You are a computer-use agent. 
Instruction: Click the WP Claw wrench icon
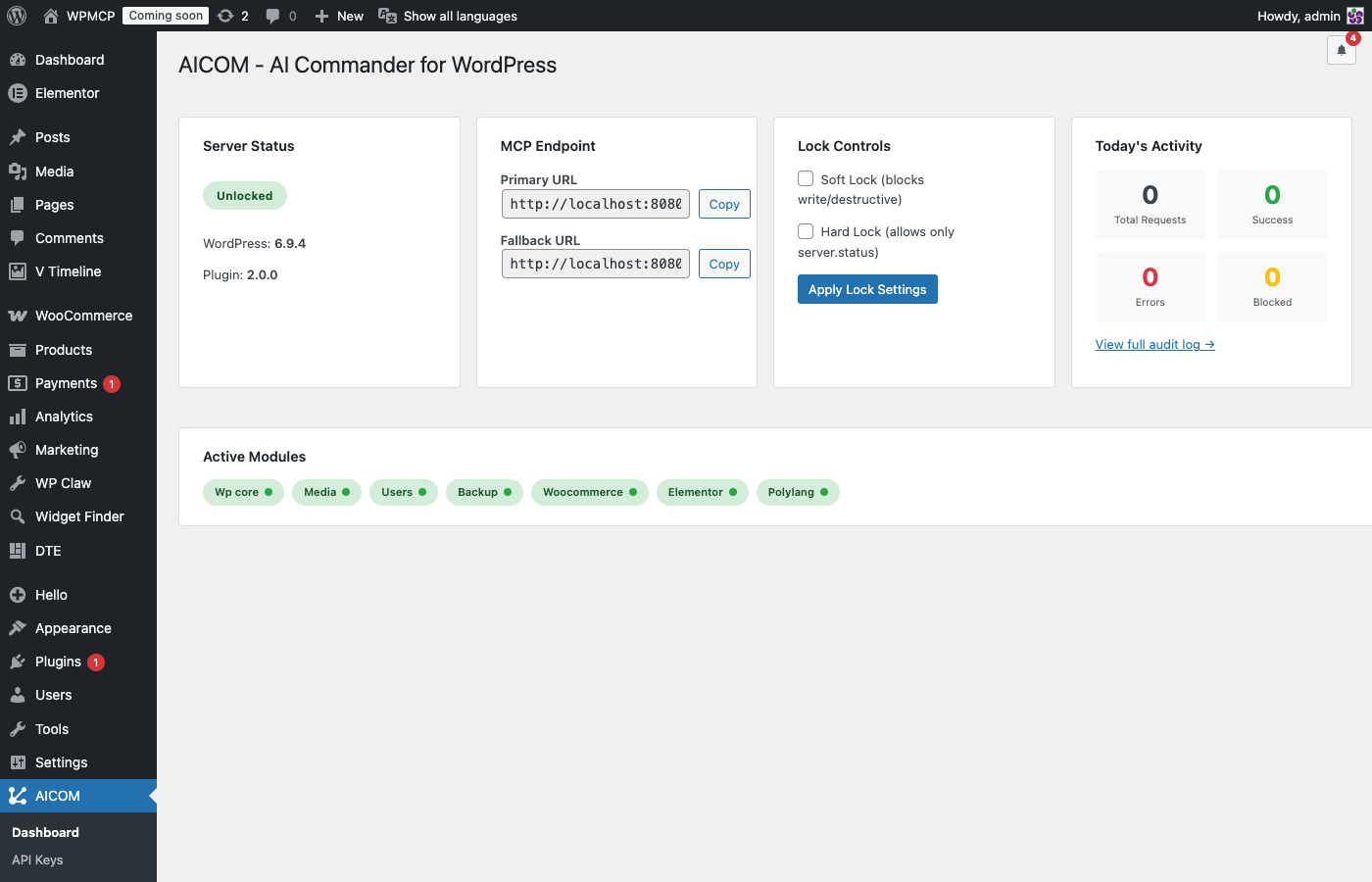[x=18, y=483]
